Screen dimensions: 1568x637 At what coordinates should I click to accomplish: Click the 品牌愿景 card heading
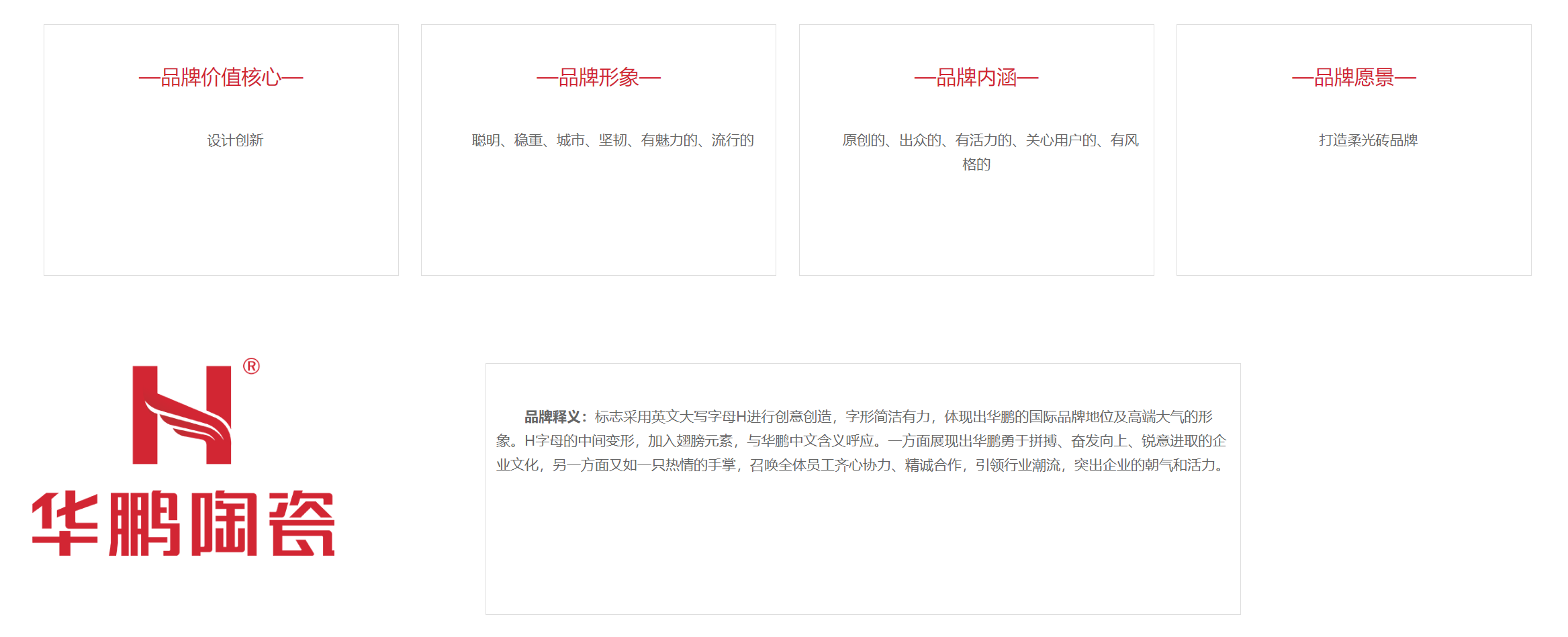click(x=1354, y=77)
